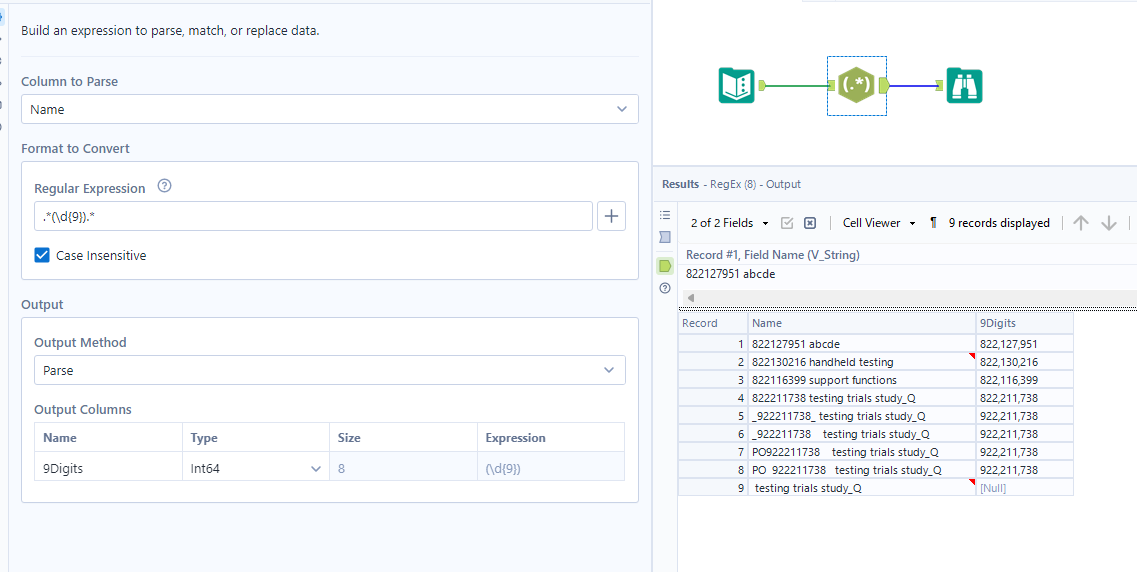Open the Results help question-mark icon
This screenshot has height=572, width=1137.
[665, 289]
